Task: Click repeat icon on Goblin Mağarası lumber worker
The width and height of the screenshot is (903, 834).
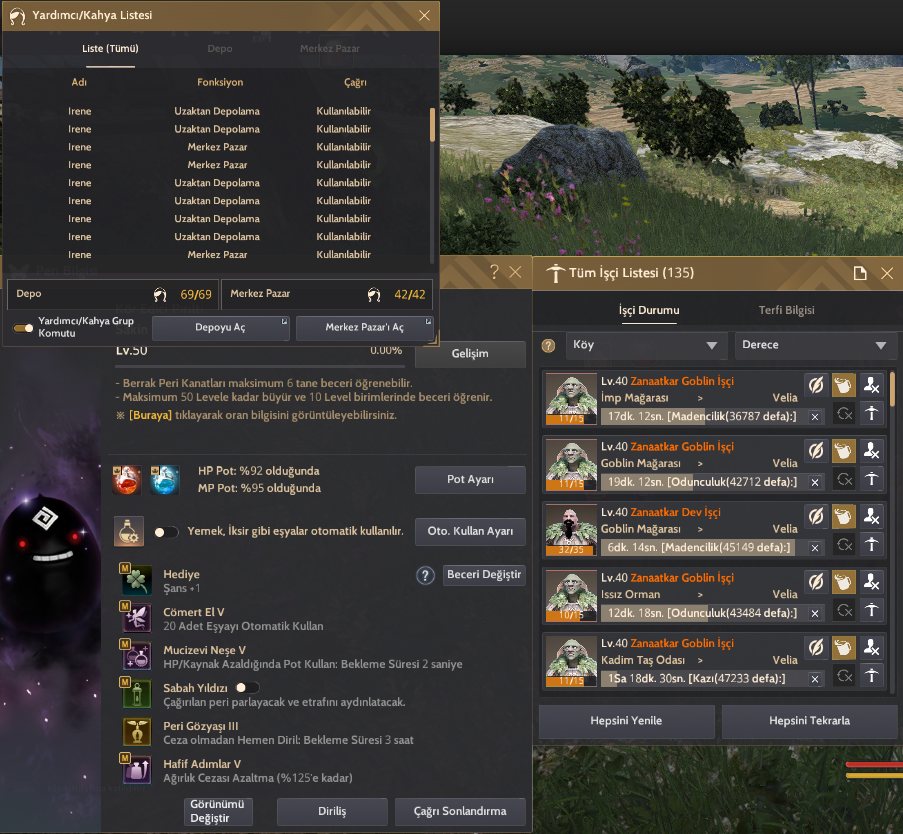Action: (844, 479)
